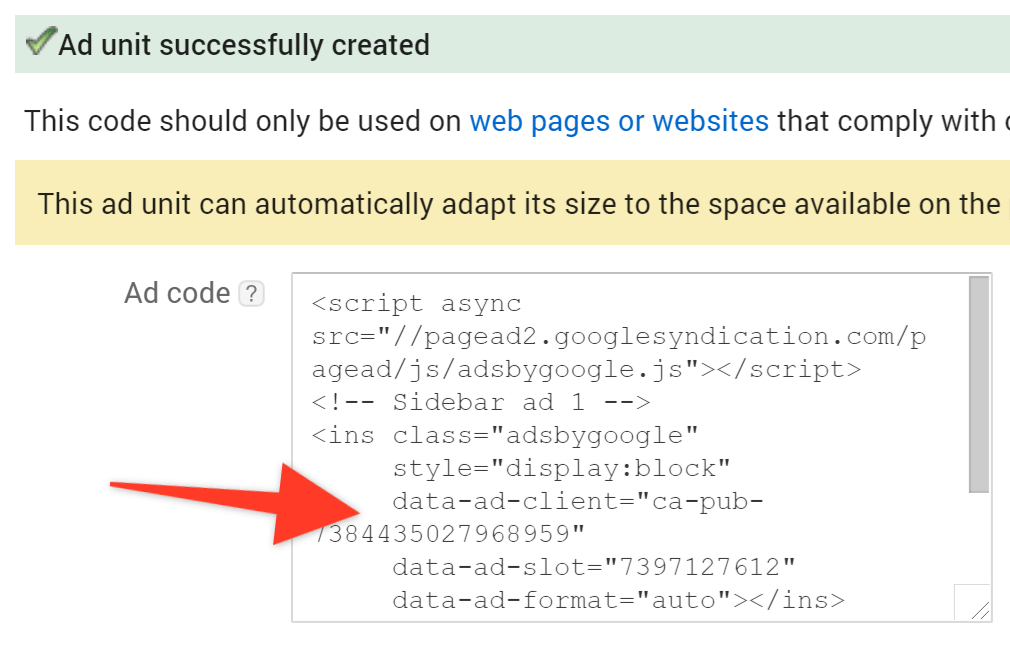Click the "<!-- Sidebar ad 1 -->" comment line
The height and width of the screenshot is (650, 1010).
pos(481,403)
